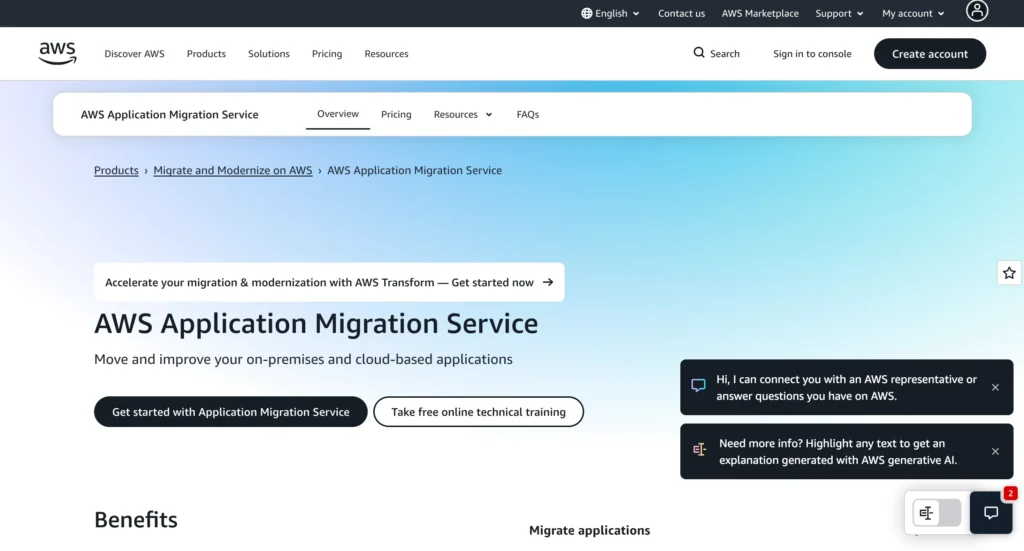The width and height of the screenshot is (1024, 551).
Task: Expand the English language dropdown
Action: [611, 13]
